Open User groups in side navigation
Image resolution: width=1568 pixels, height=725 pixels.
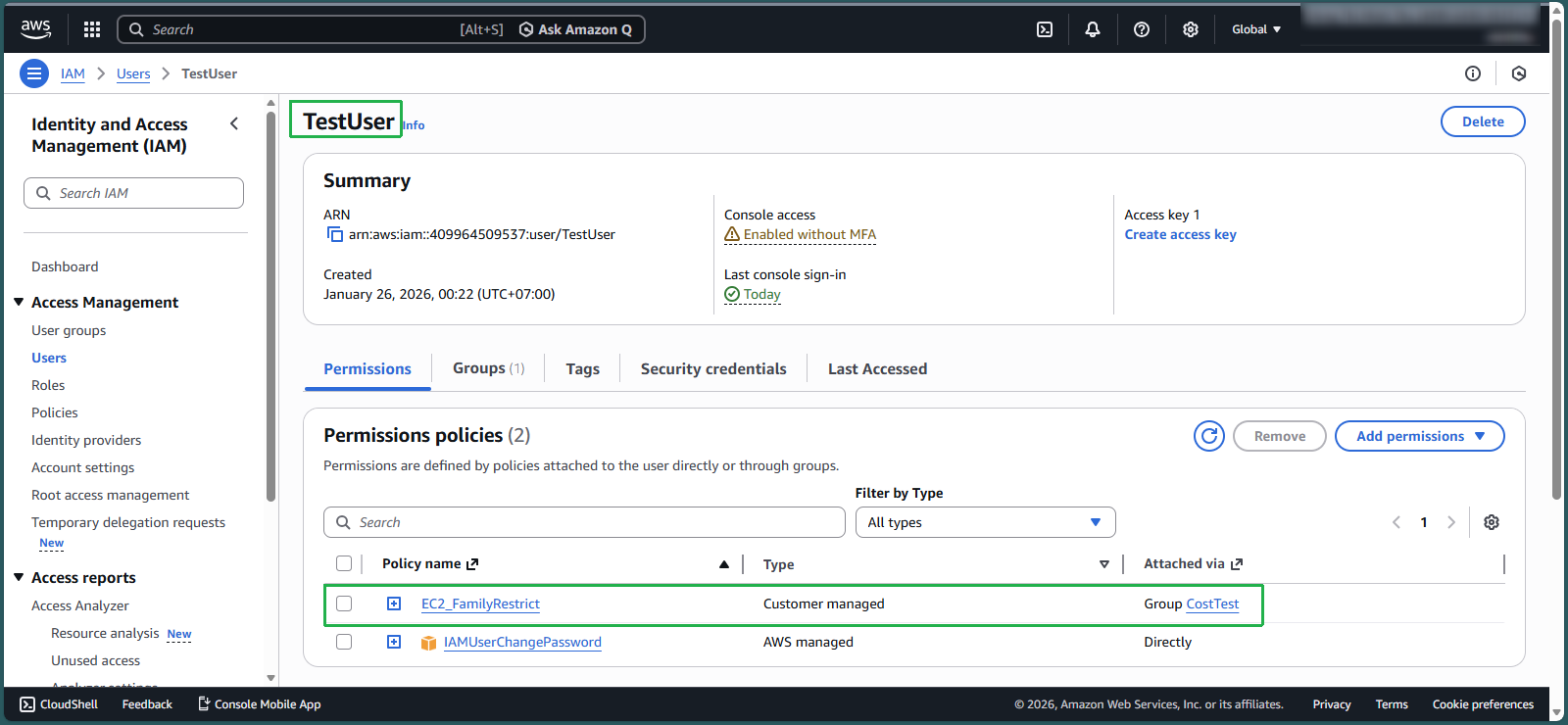(69, 330)
